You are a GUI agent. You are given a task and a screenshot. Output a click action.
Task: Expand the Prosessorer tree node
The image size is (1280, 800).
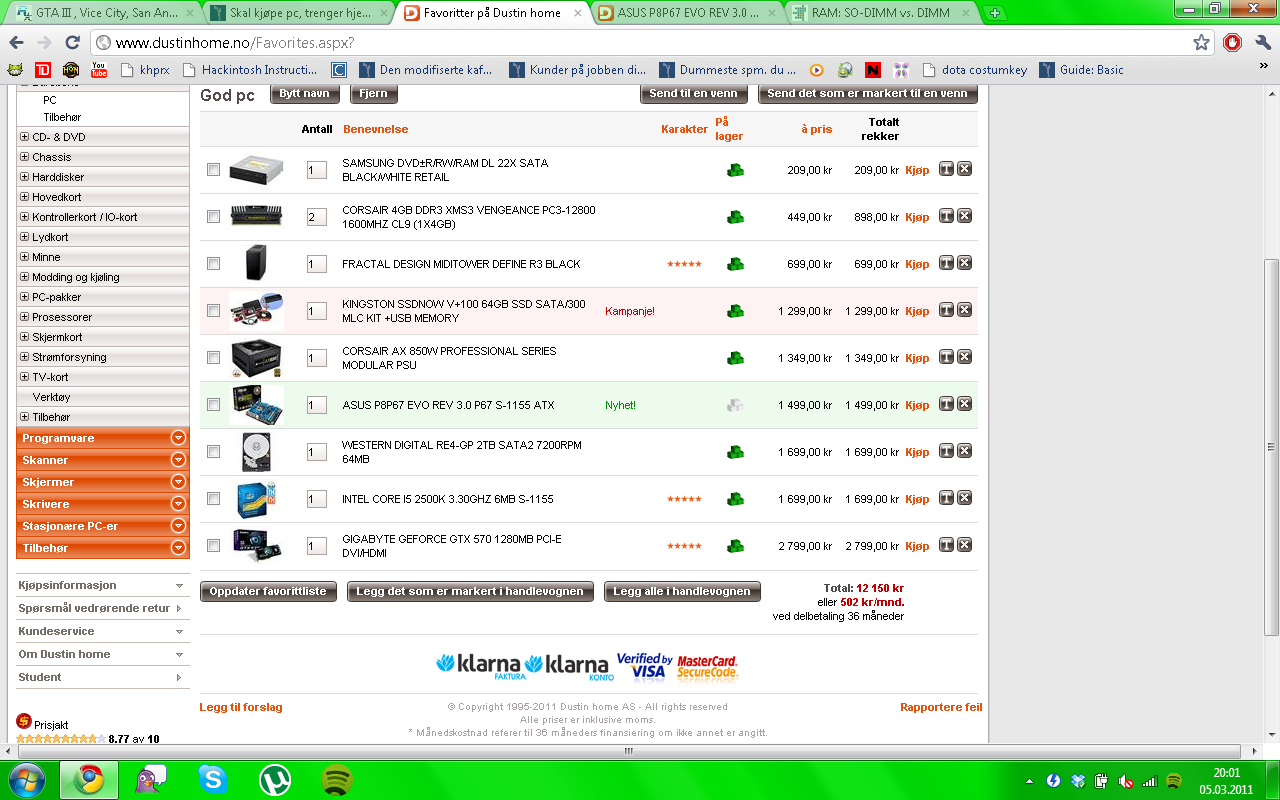(24, 317)
